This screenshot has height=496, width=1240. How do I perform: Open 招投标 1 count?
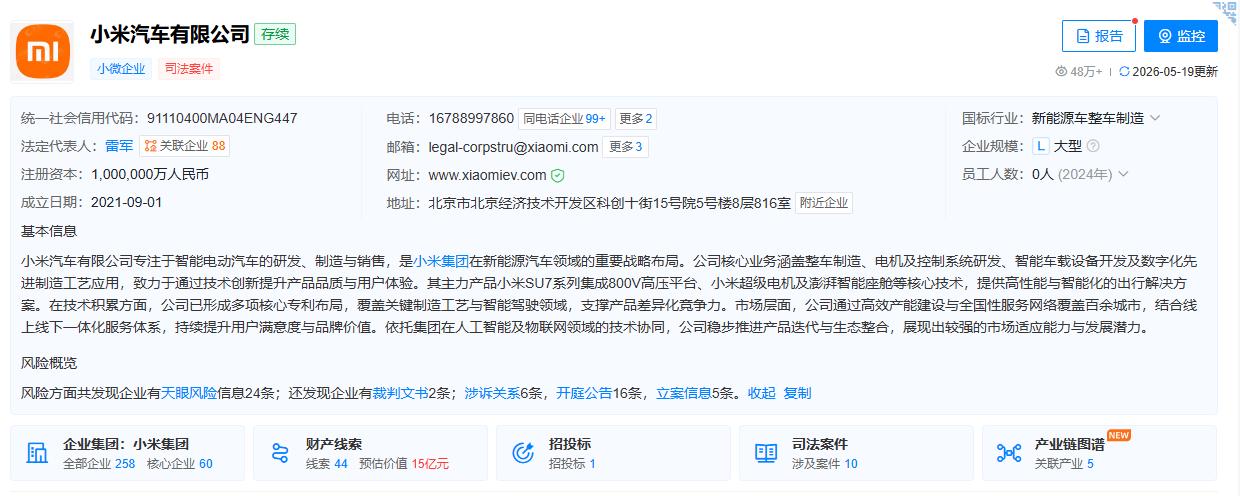572,464
